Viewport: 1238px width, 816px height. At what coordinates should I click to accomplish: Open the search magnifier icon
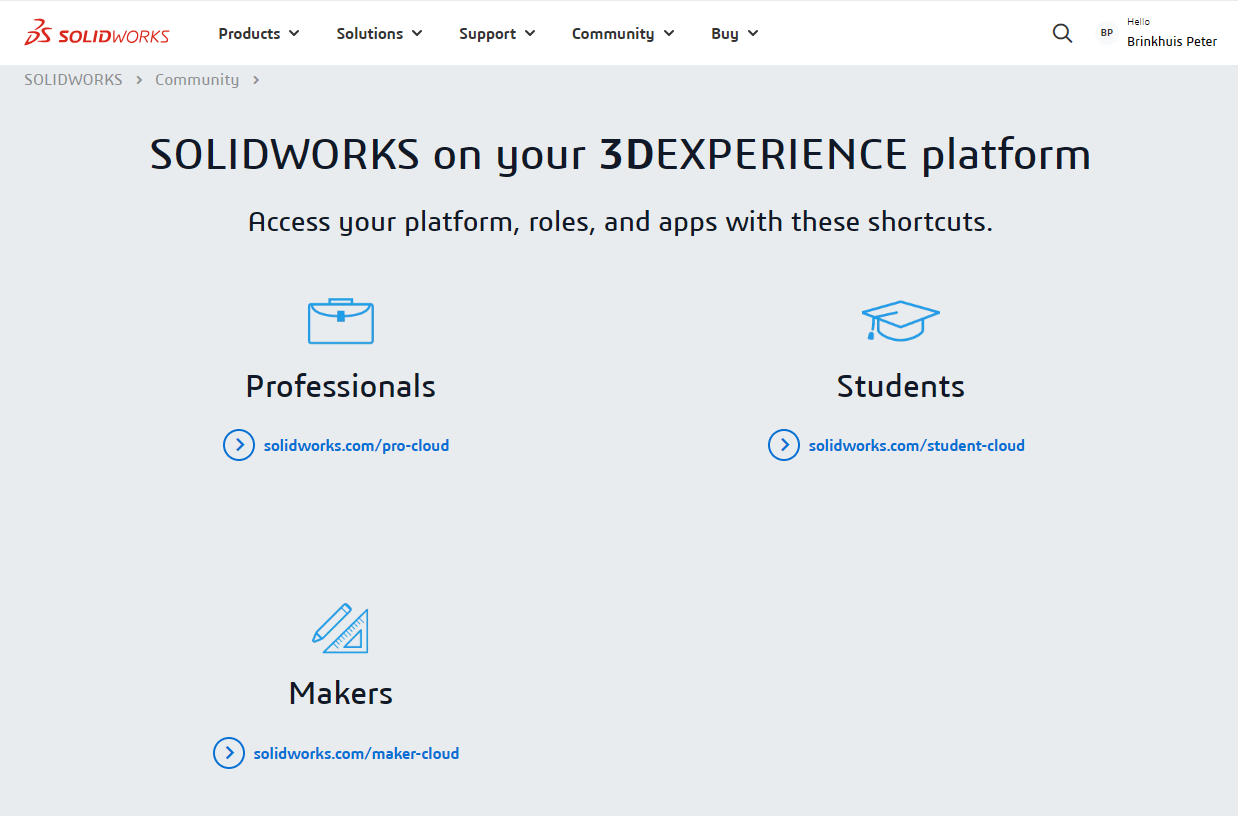tap(1062, 33)
